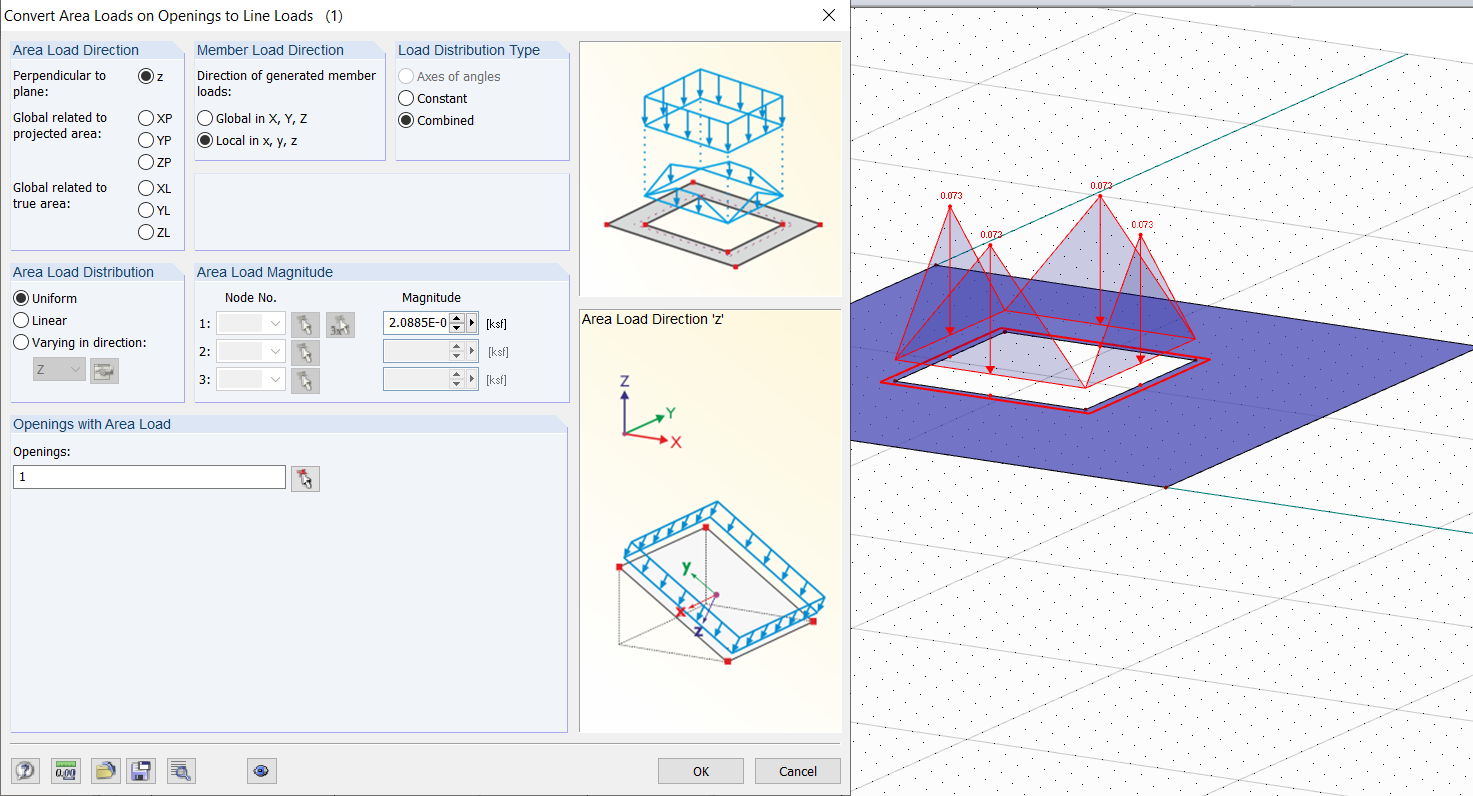Open units and decimal places settings
Viewport: 1473px width, 796px height.
point(65,771)
